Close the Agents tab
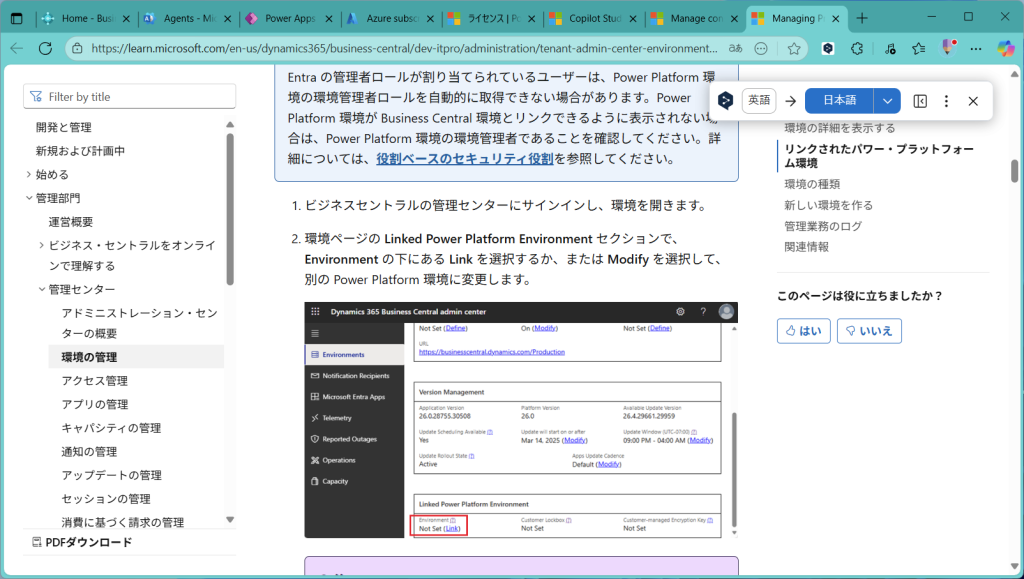 pos(228,19)
